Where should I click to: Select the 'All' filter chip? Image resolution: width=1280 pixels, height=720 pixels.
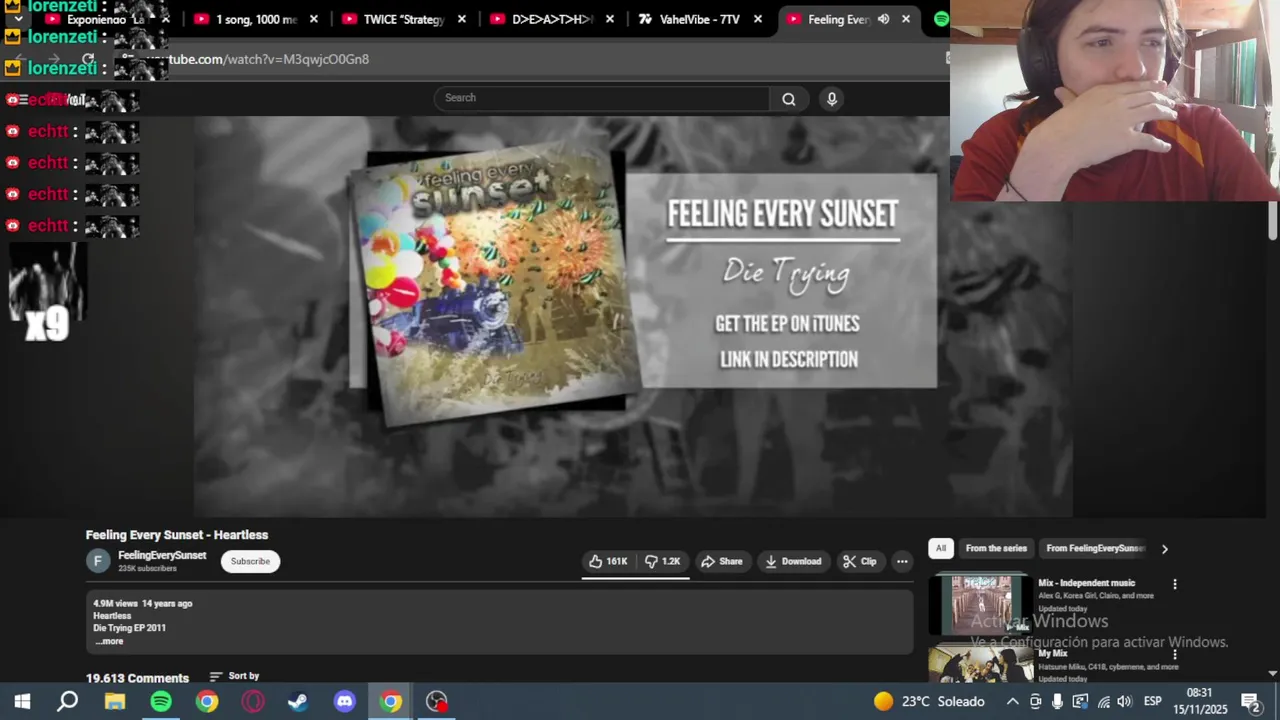[940, 548]
